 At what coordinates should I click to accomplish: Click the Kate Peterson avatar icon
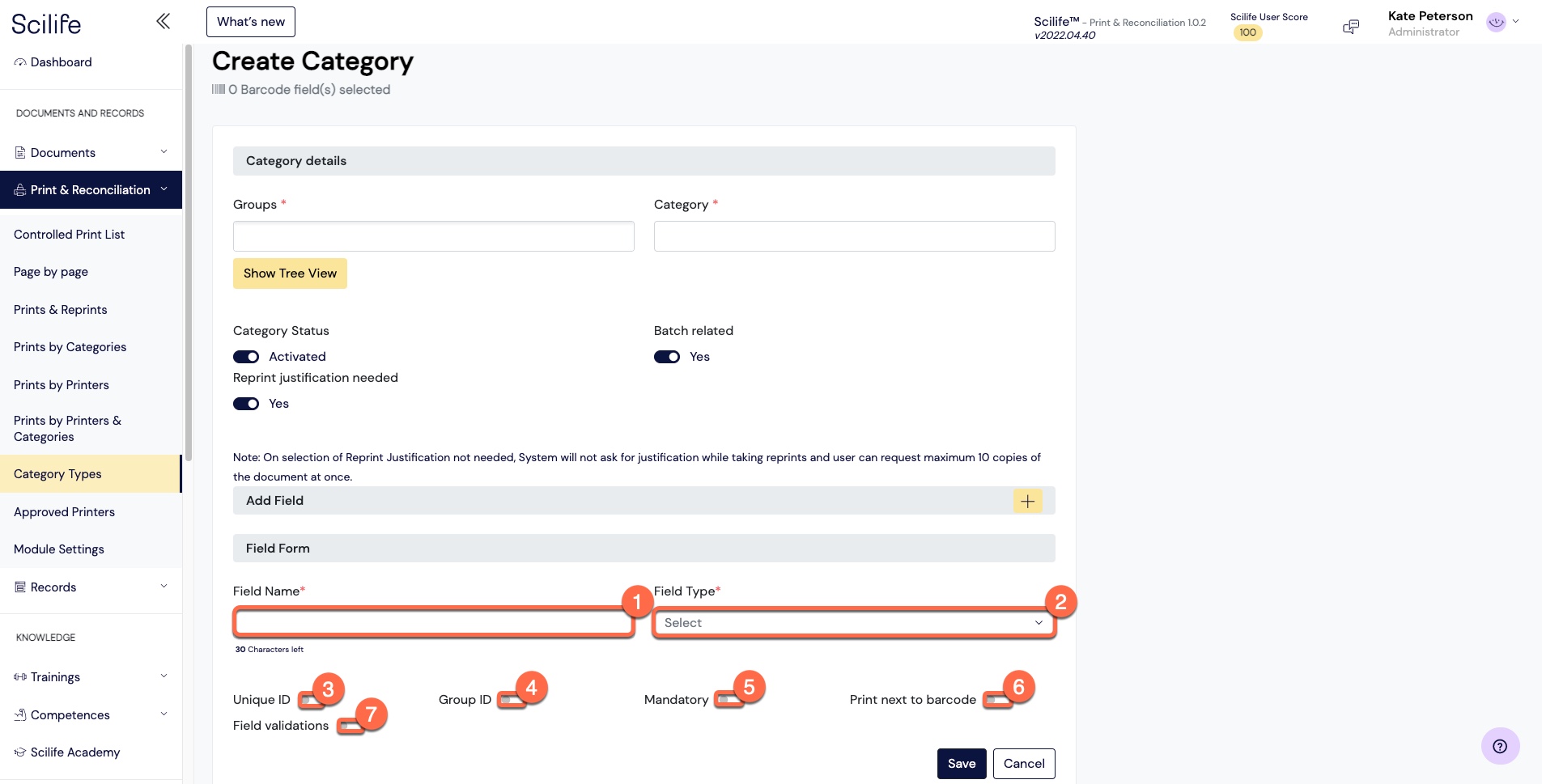pyautogui.click(x=1496, y=23)
